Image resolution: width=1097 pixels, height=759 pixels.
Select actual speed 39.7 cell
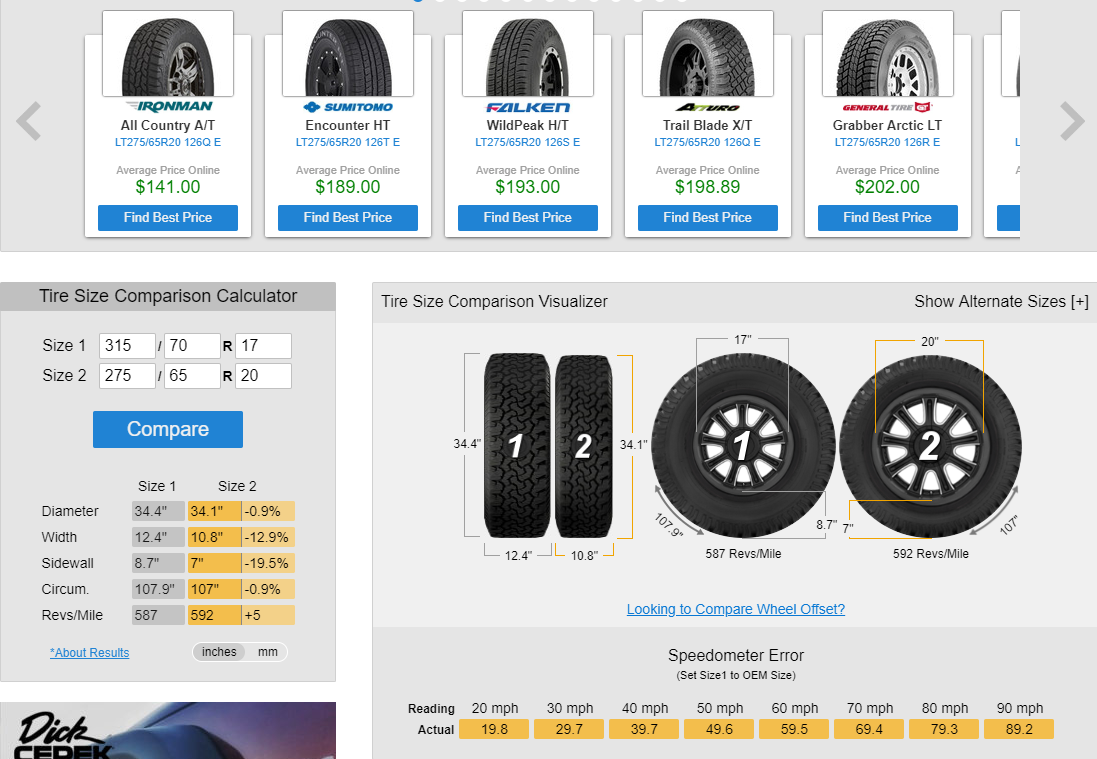pyautogui.click(x=644, y=730)
